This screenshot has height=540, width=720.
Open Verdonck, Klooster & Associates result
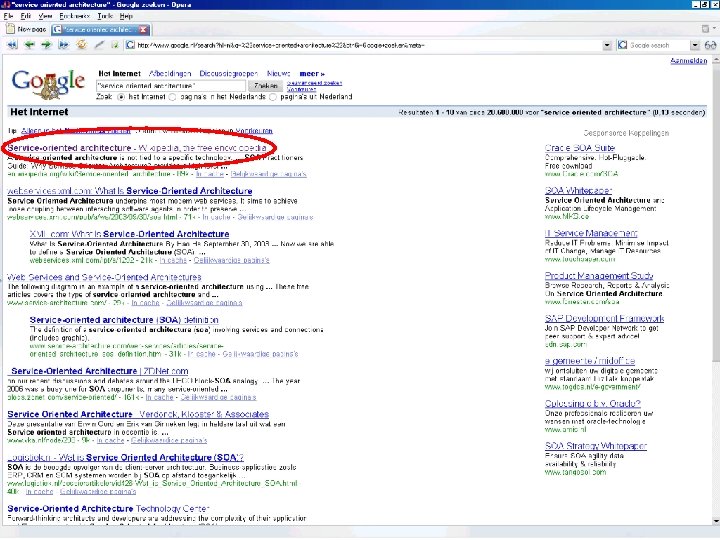pos(138,414)
